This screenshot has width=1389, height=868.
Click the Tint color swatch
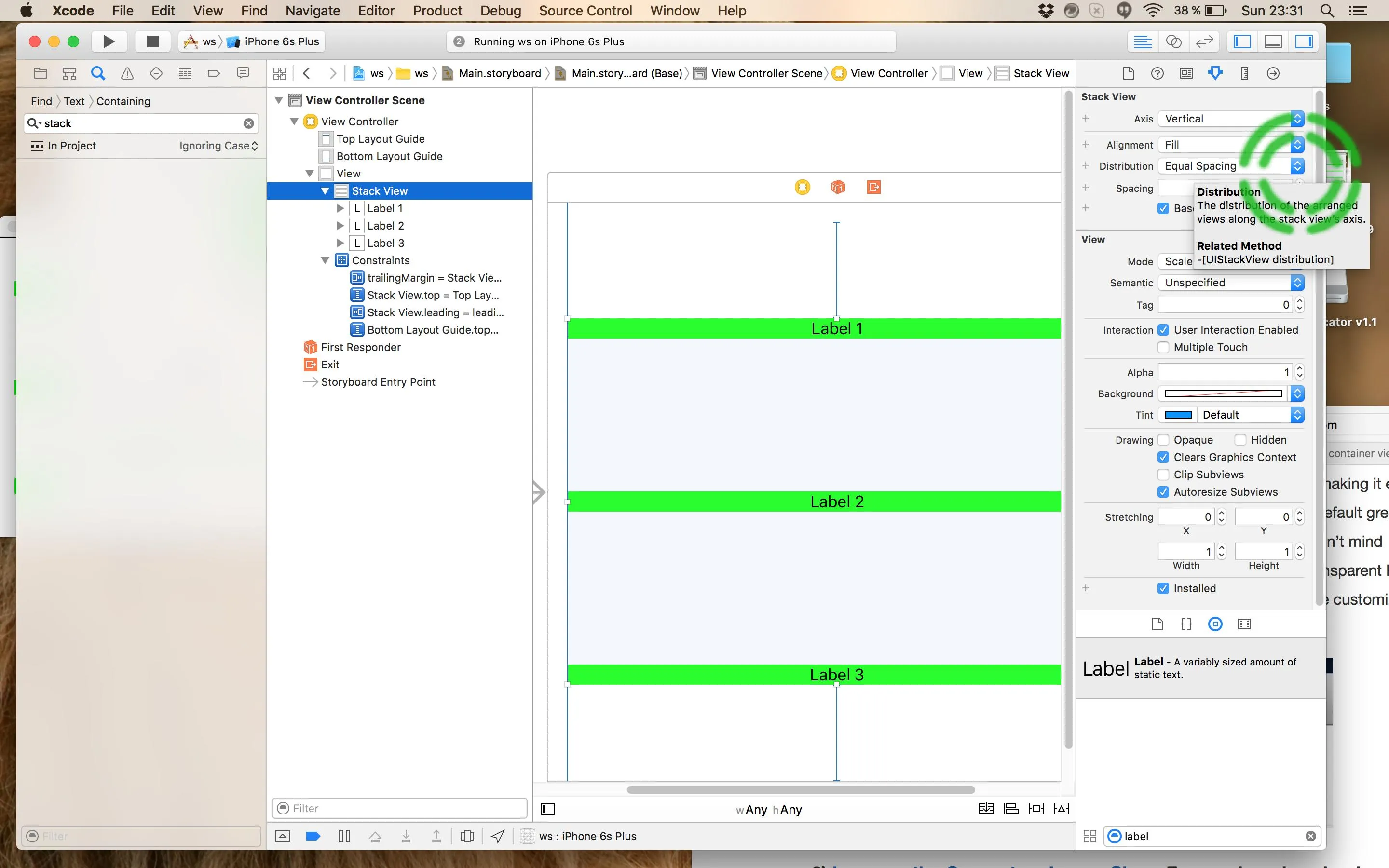click(x=1178, y=415)
